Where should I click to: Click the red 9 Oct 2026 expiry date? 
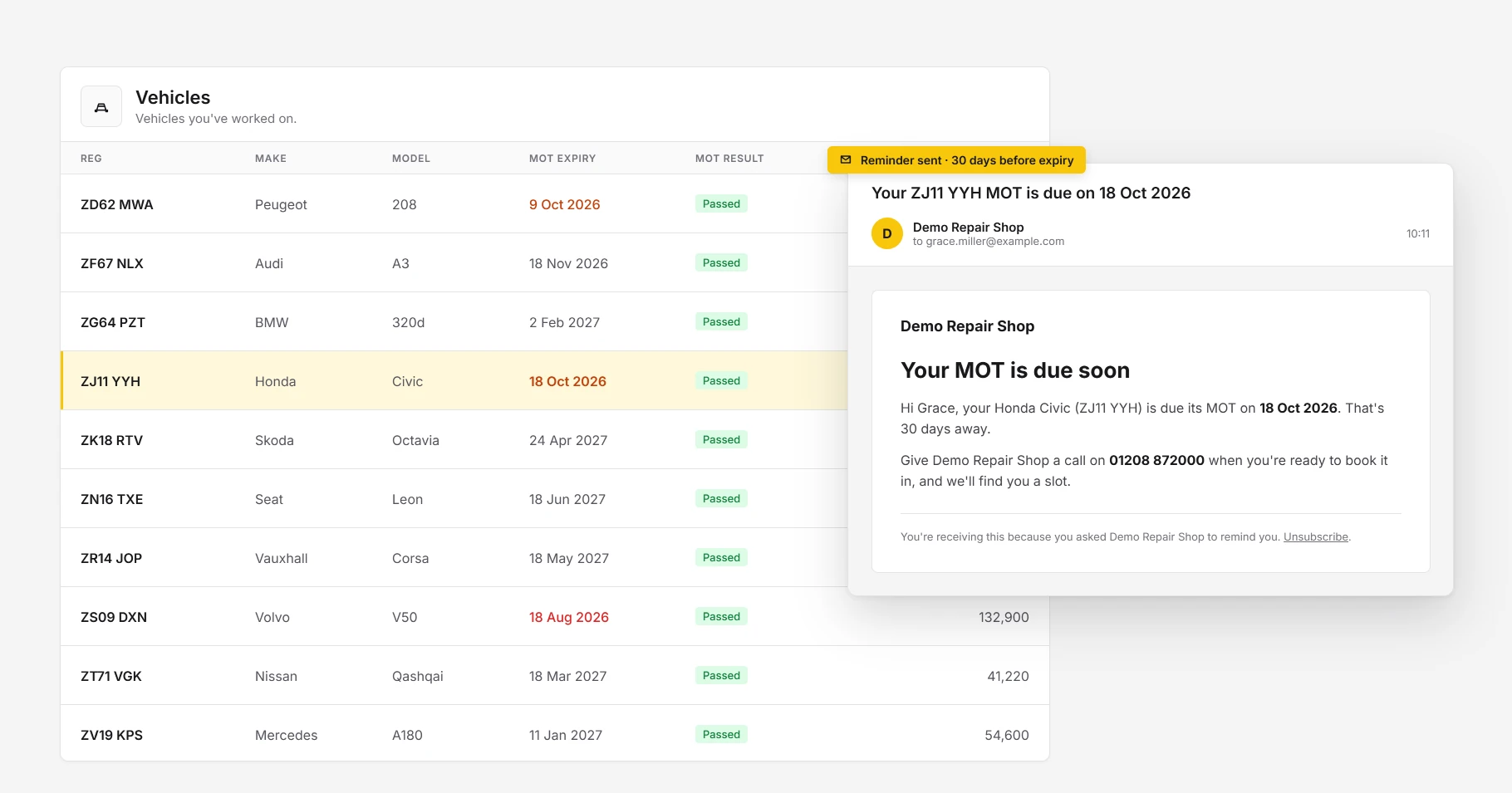565,204
